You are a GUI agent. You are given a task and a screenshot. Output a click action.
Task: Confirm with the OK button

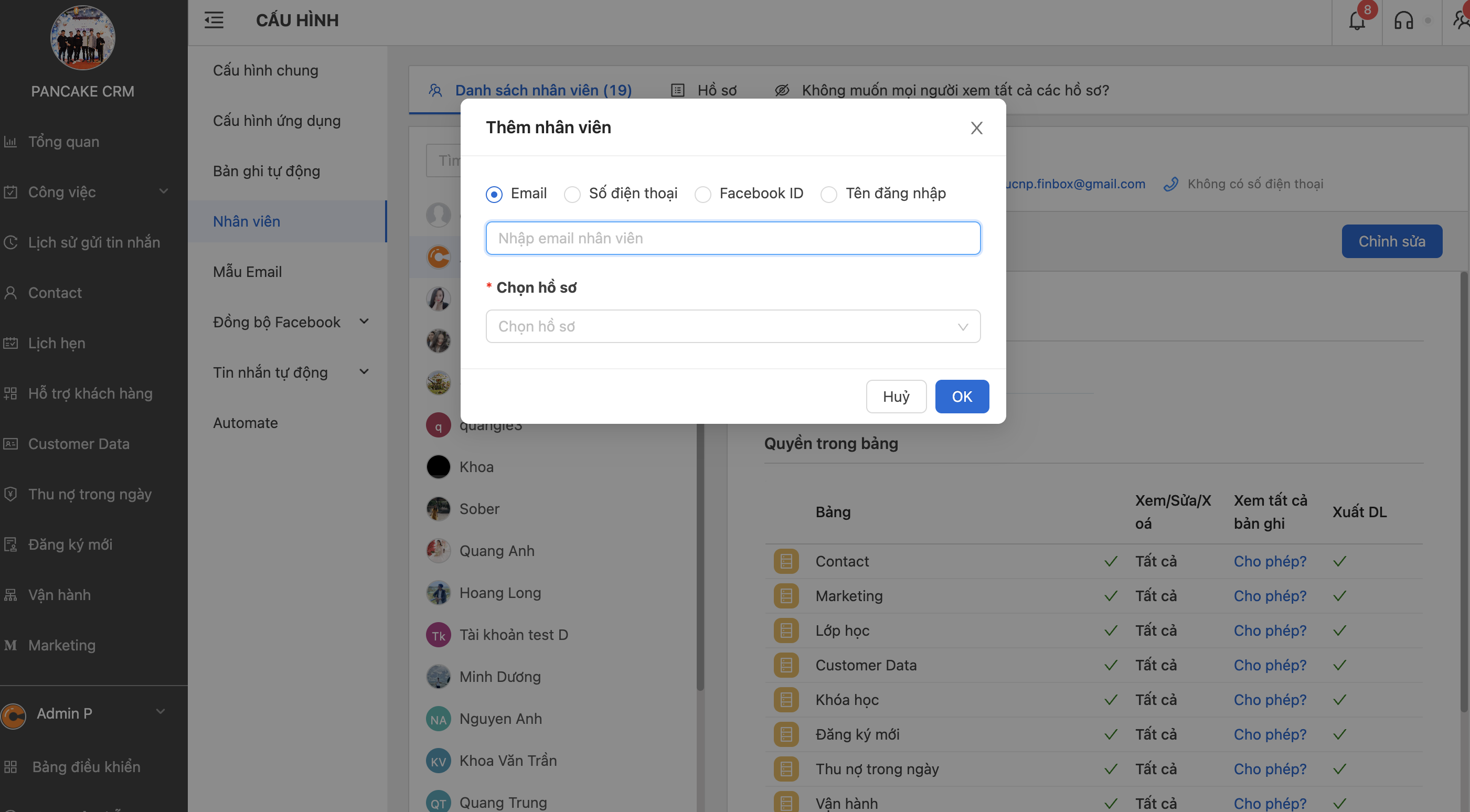pyautogui.click(x=962, y=397)
